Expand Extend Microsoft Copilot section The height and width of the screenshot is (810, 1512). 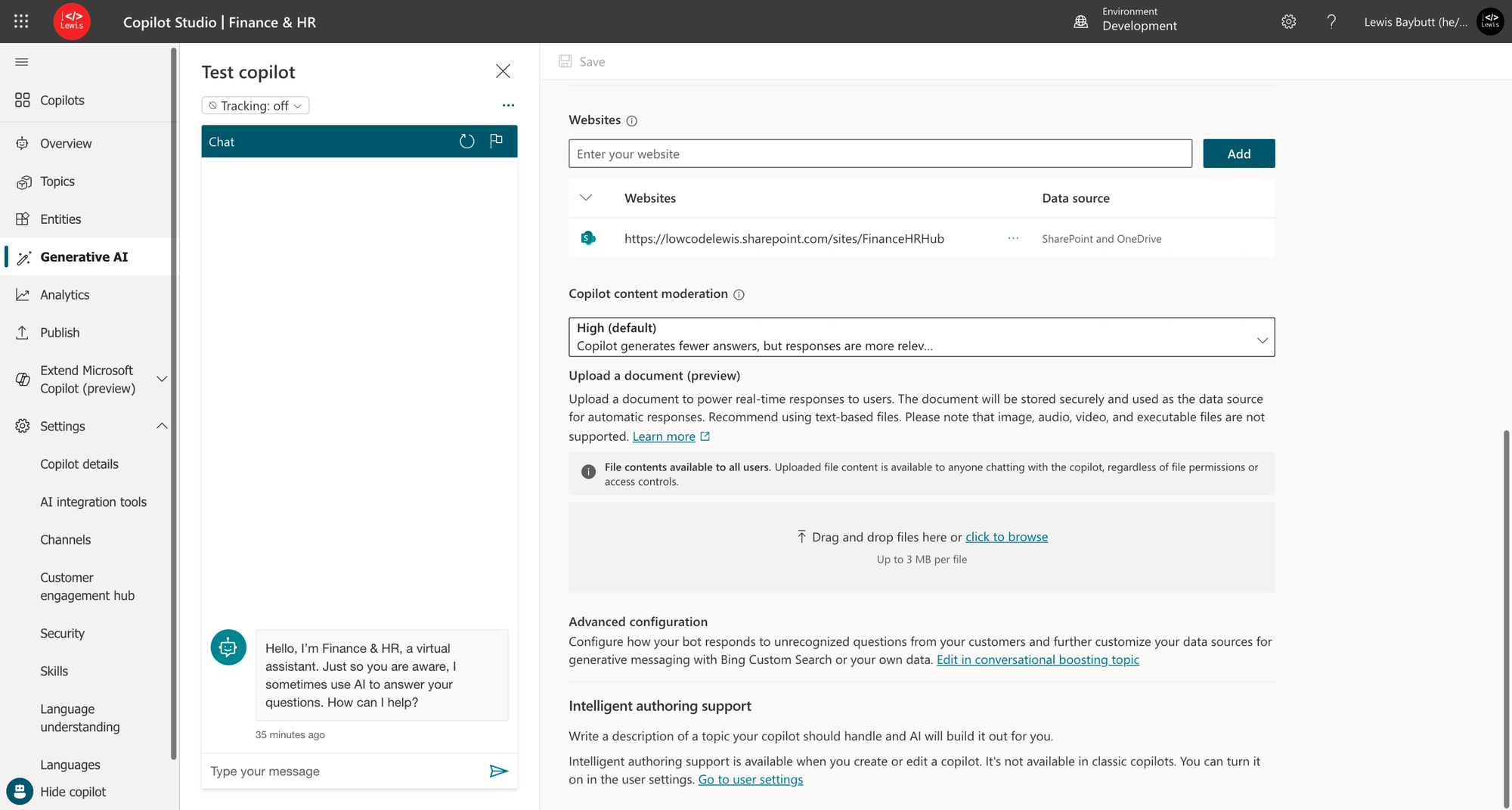point(162,379)
